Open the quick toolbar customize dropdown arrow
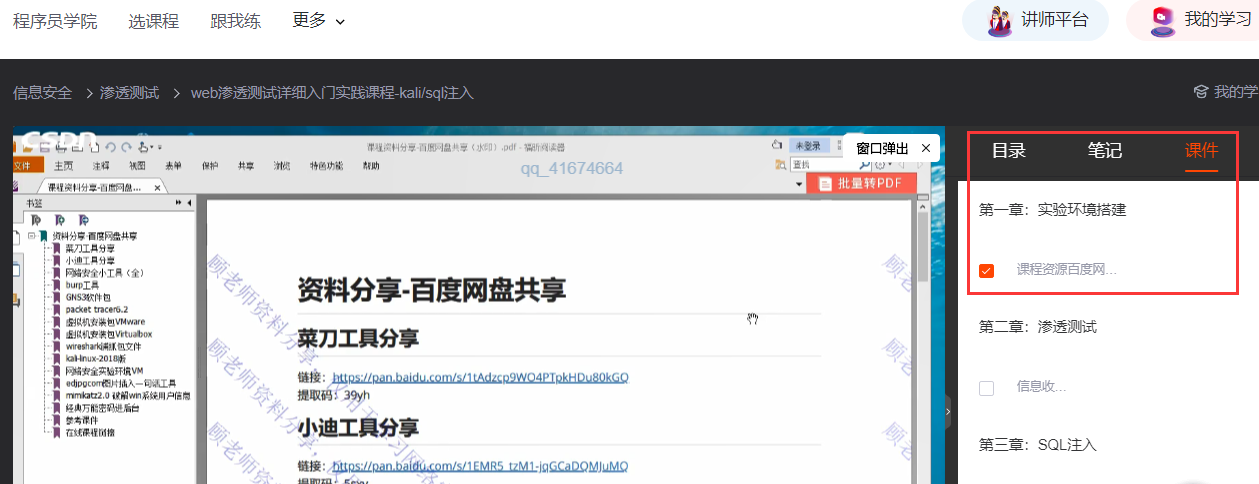 coord(159,147)
